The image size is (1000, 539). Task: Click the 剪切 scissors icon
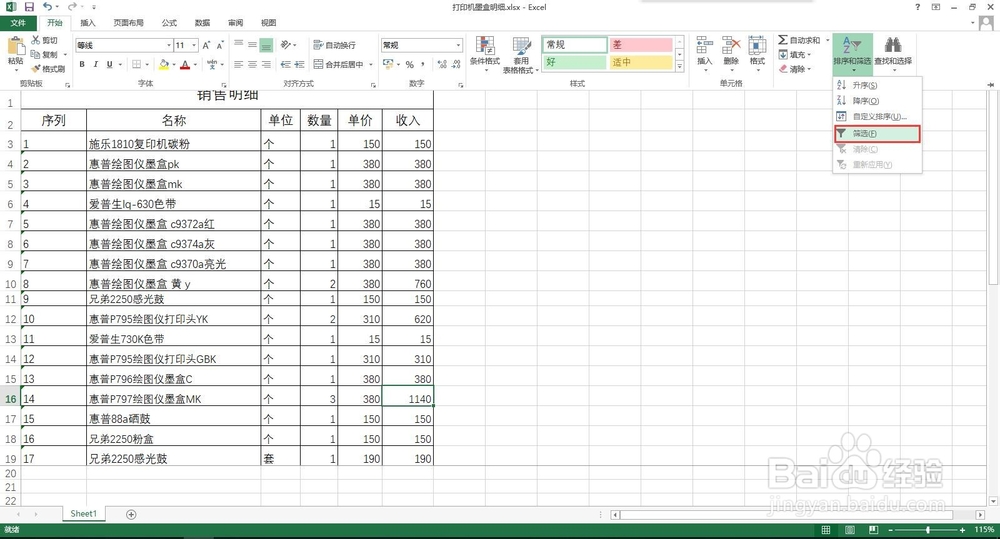(35, 40)
